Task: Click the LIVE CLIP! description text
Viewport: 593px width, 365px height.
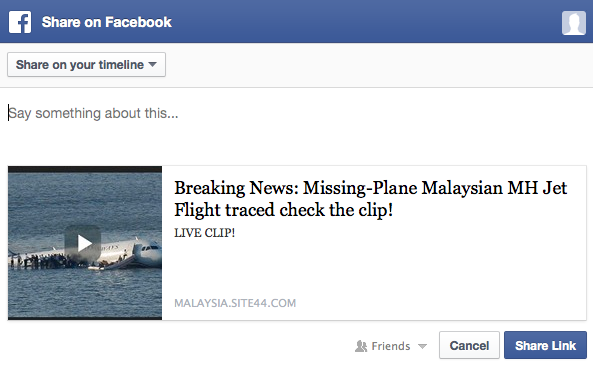Action: 204,233
